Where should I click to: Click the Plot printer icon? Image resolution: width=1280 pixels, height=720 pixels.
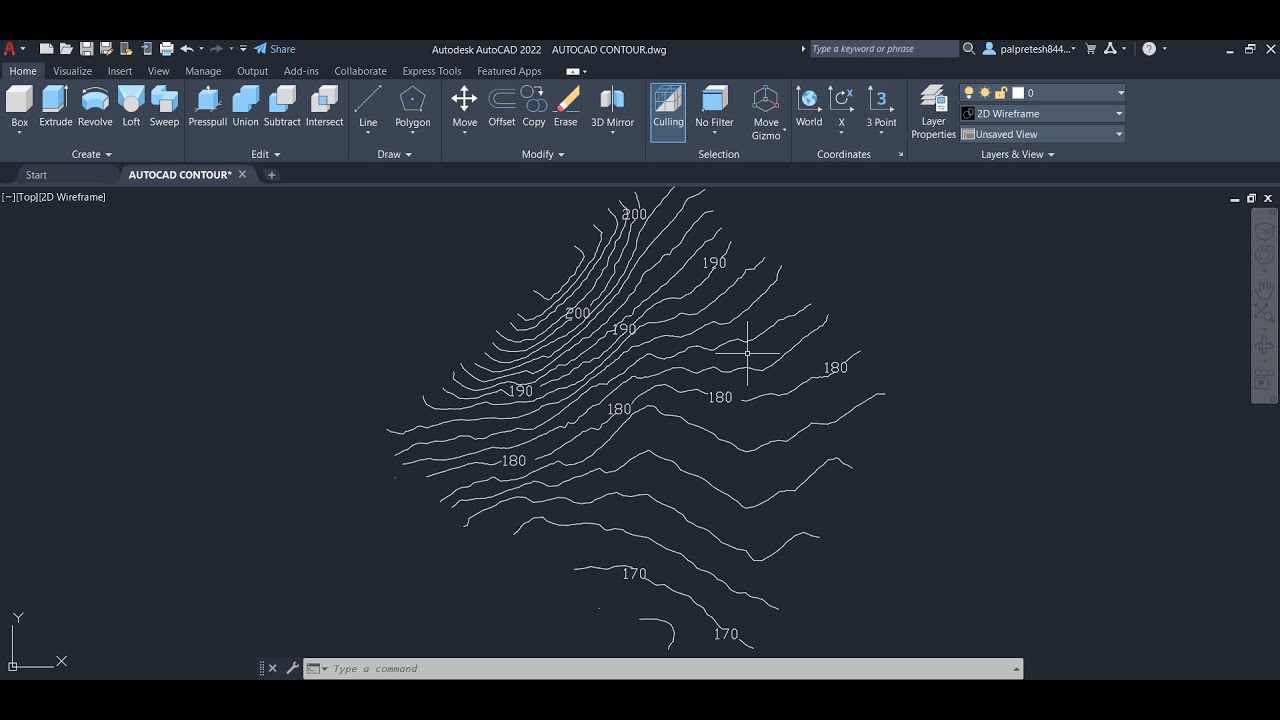coord(167,48)
